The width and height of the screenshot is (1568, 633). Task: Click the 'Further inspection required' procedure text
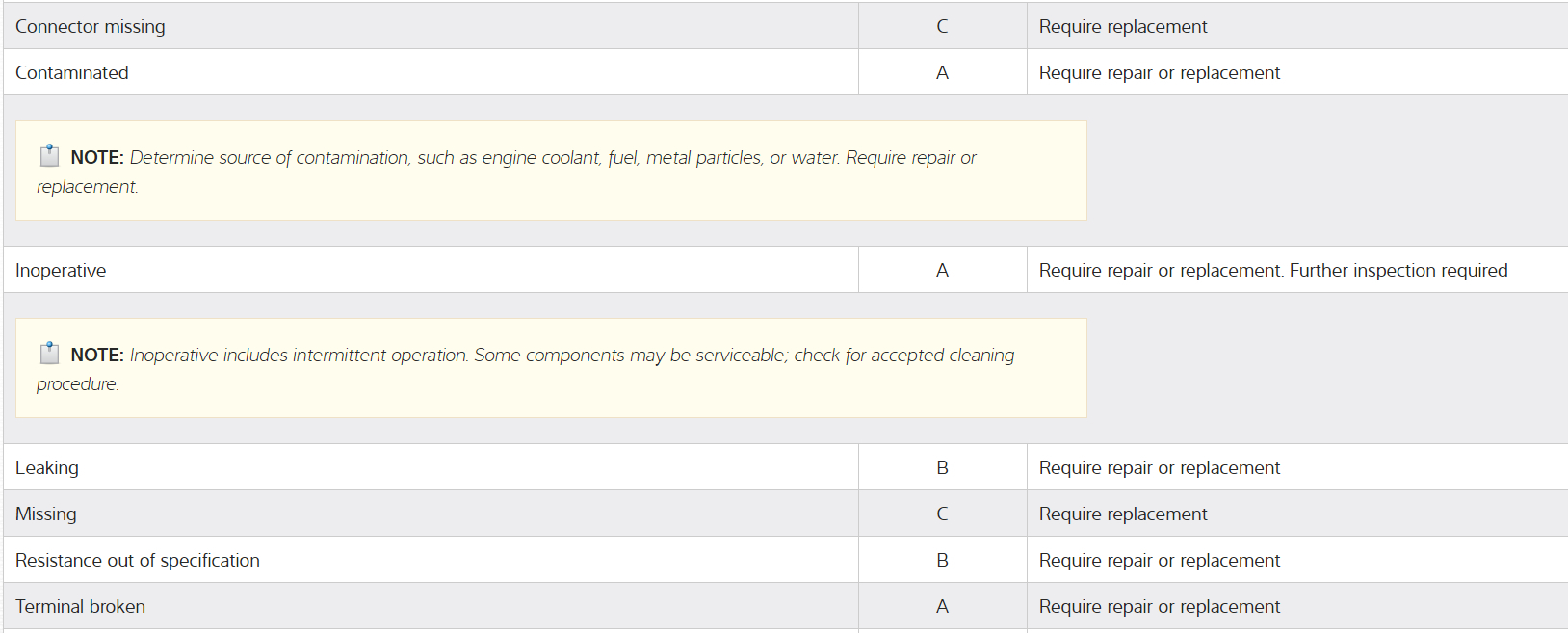click(x=1398, y=271)
